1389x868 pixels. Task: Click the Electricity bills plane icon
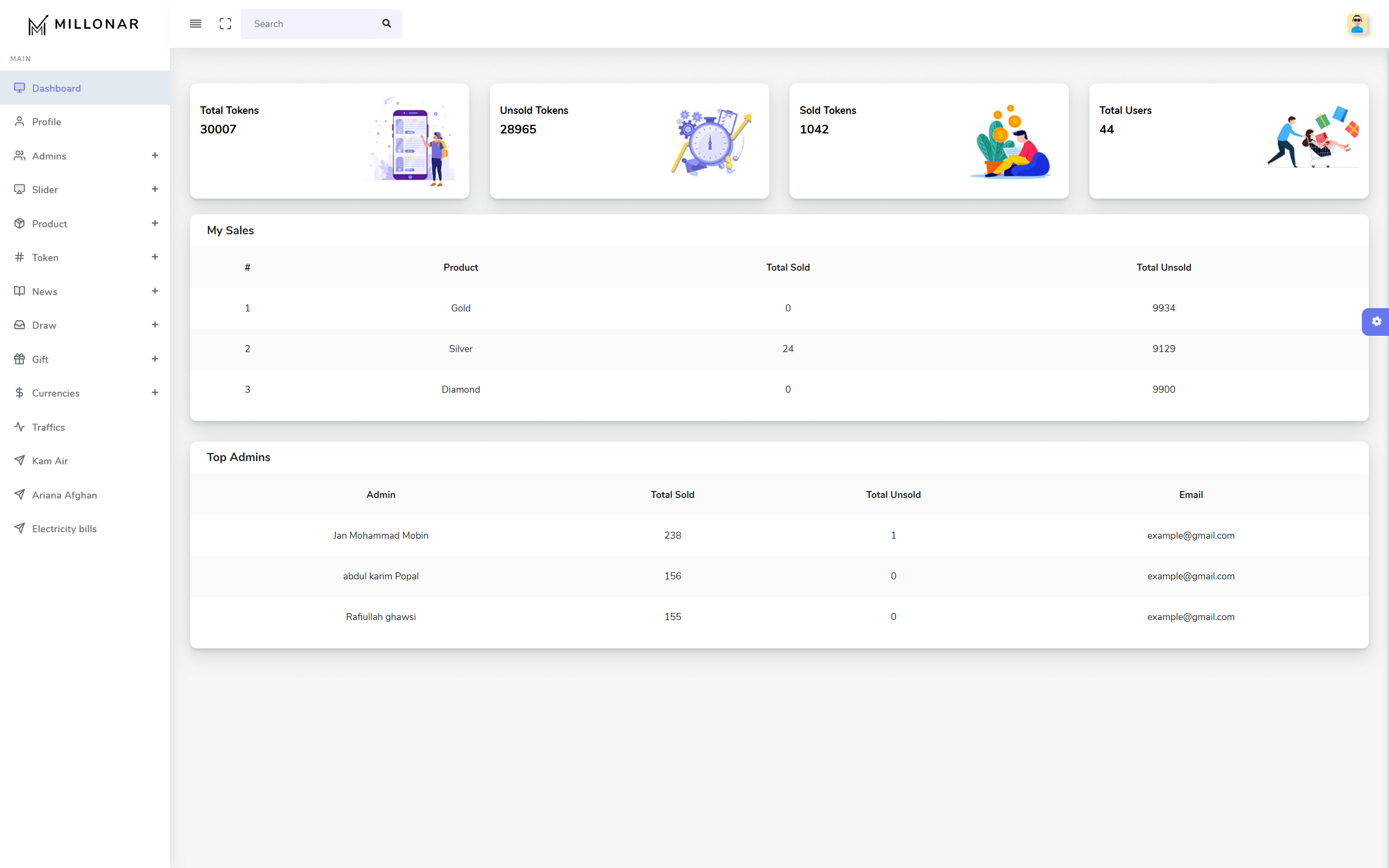coord(20,528)
